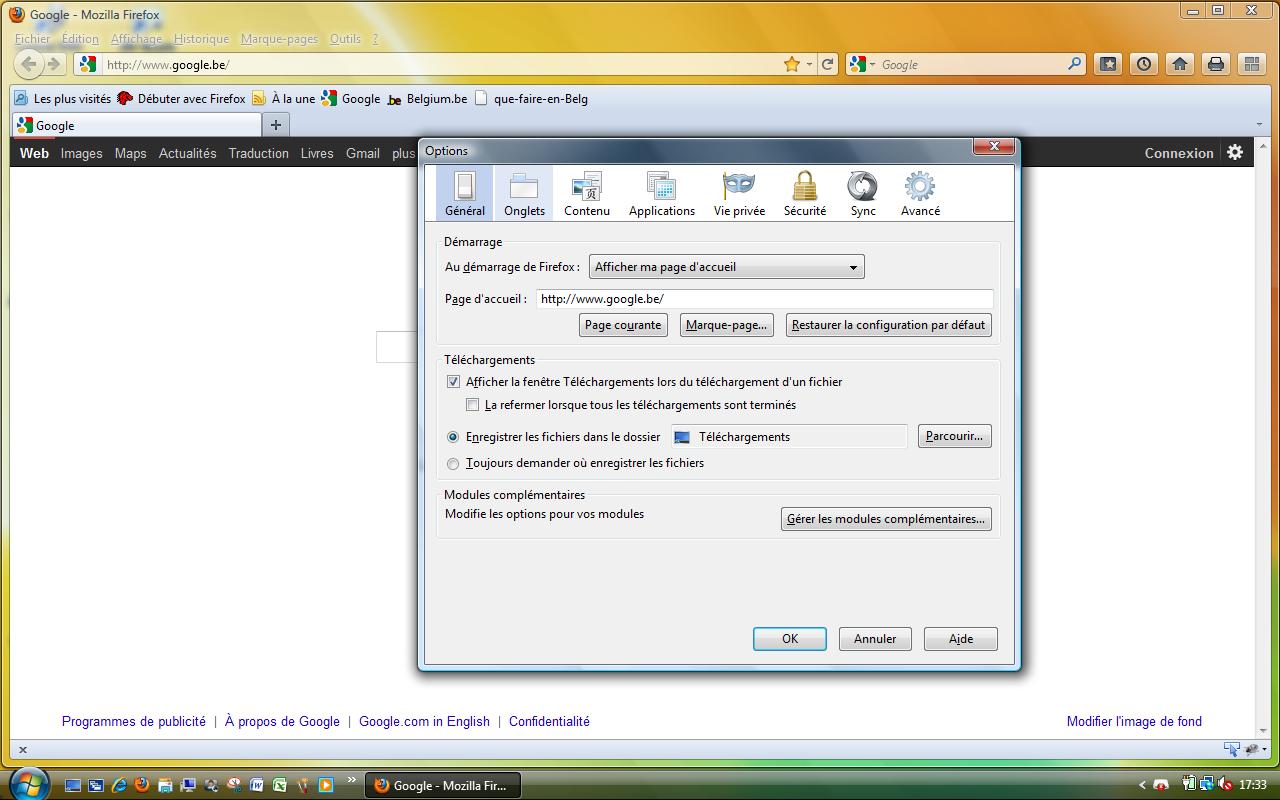Screen dimensions: 1280x800
Task: Go to the home page icon
Action: (1180, 64)
